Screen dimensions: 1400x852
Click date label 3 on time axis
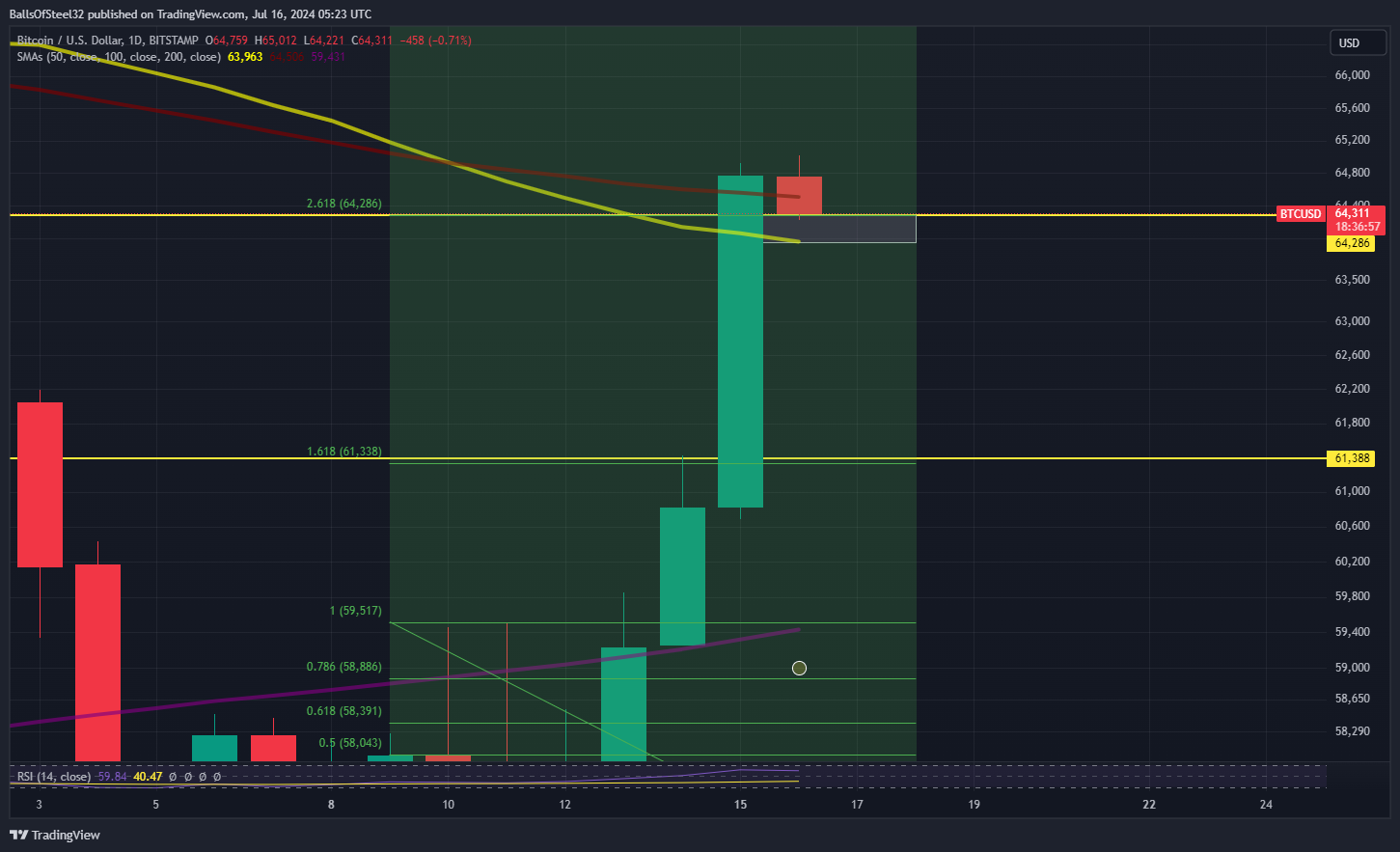click(x=39, y=805)
